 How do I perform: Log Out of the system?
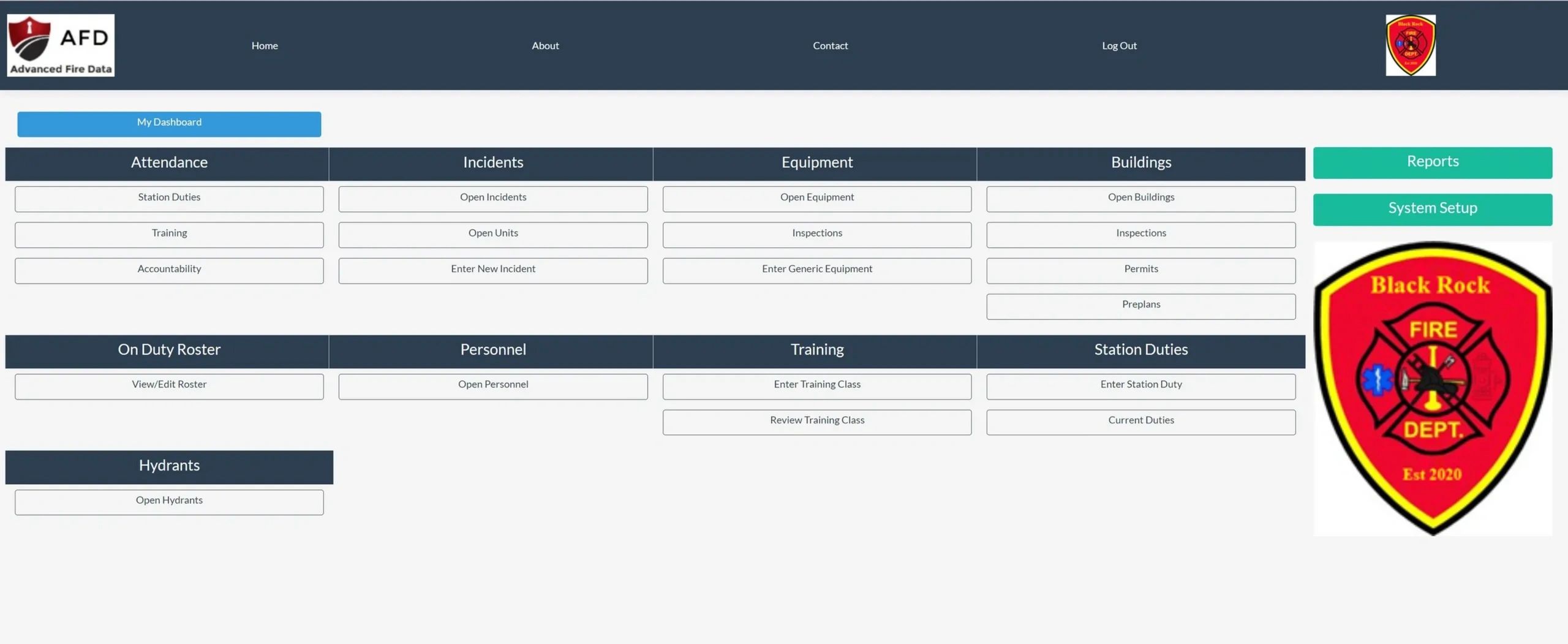click(1119, 45)
